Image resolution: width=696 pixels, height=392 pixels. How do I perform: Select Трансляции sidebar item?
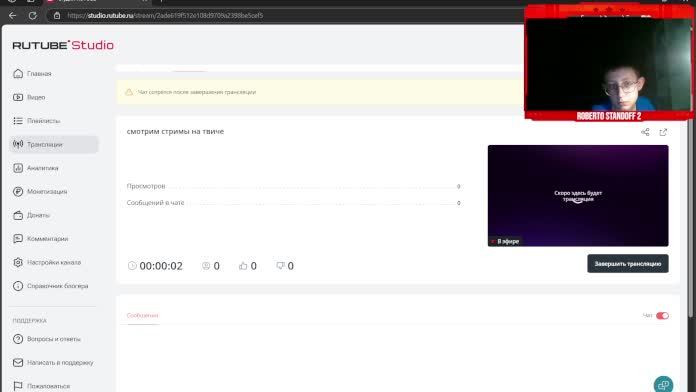coord(54,144)
